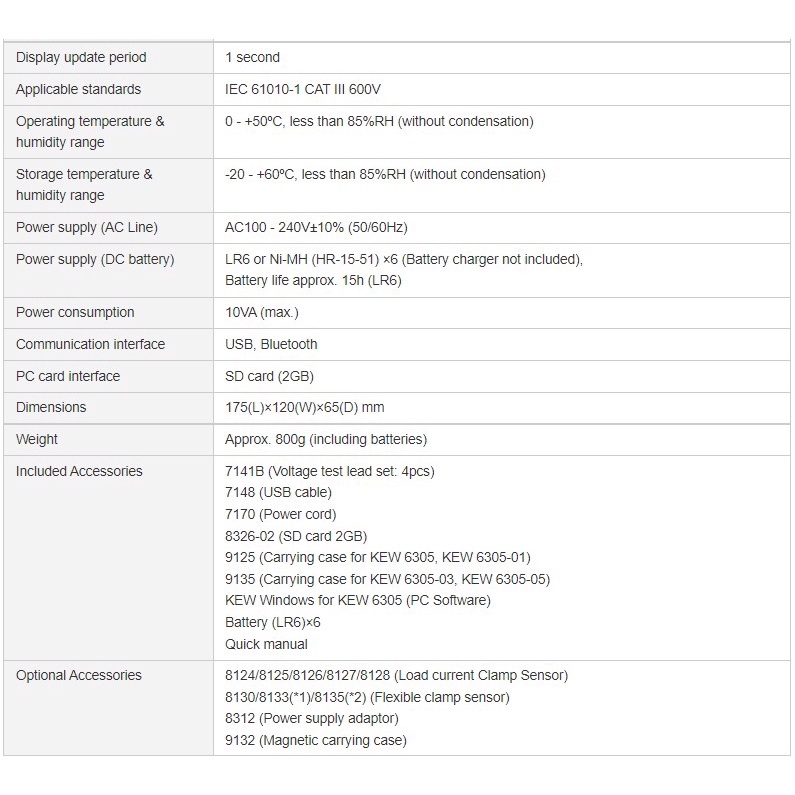
Task: Click the operating temperature value "0 - +50ºC"
Action: tap(260, 121)
